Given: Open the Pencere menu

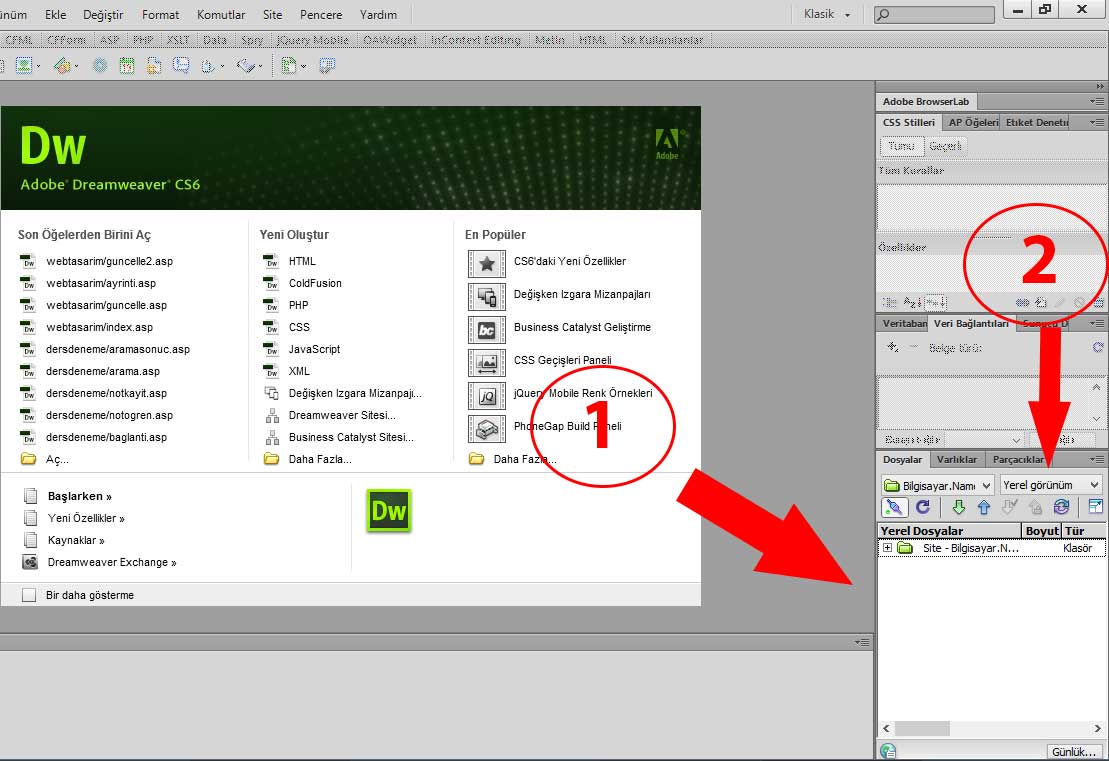Looking at the screenshot, I should [321, 15].
